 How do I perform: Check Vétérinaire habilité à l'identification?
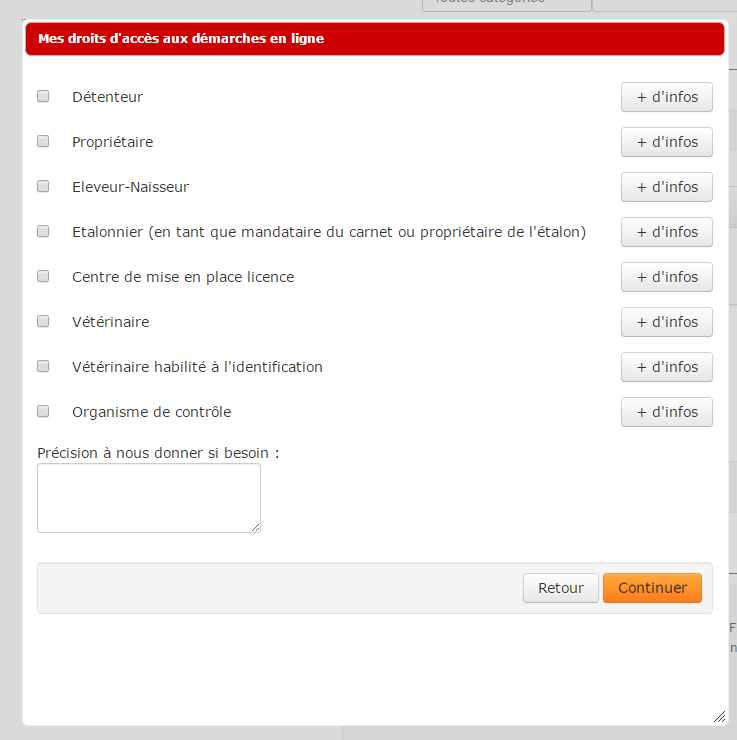tap(43, 366)
